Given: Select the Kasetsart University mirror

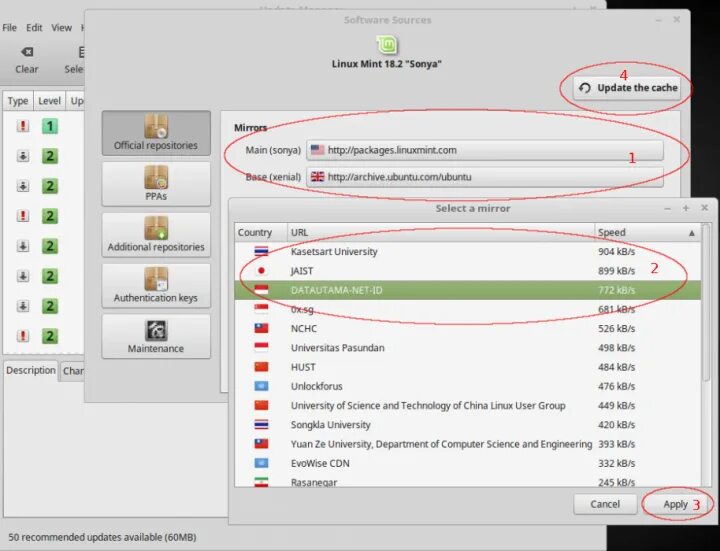Looking at the screenshot, I should [x=467, y=251].
